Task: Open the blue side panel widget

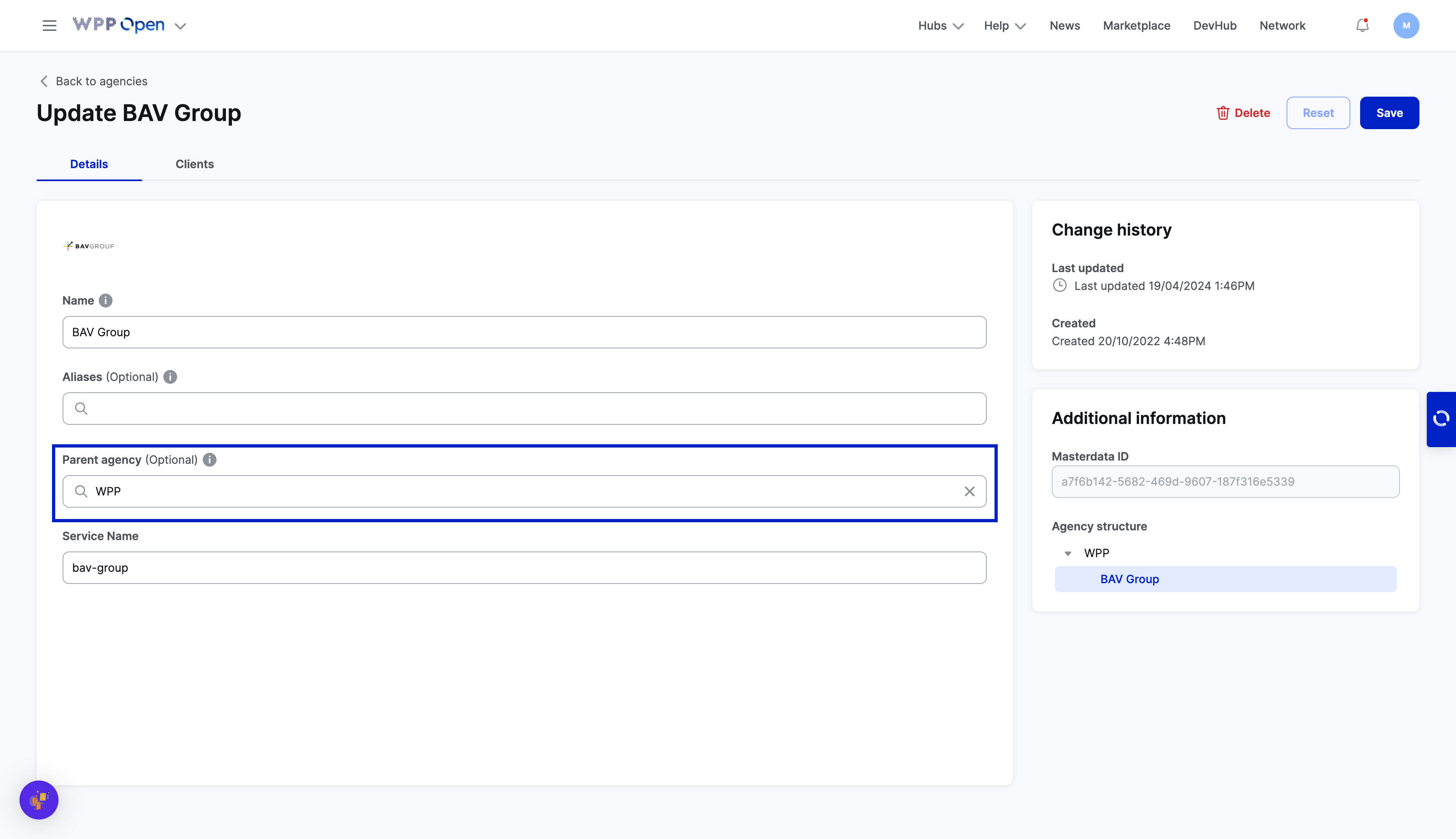Action: pos(1441,419)
